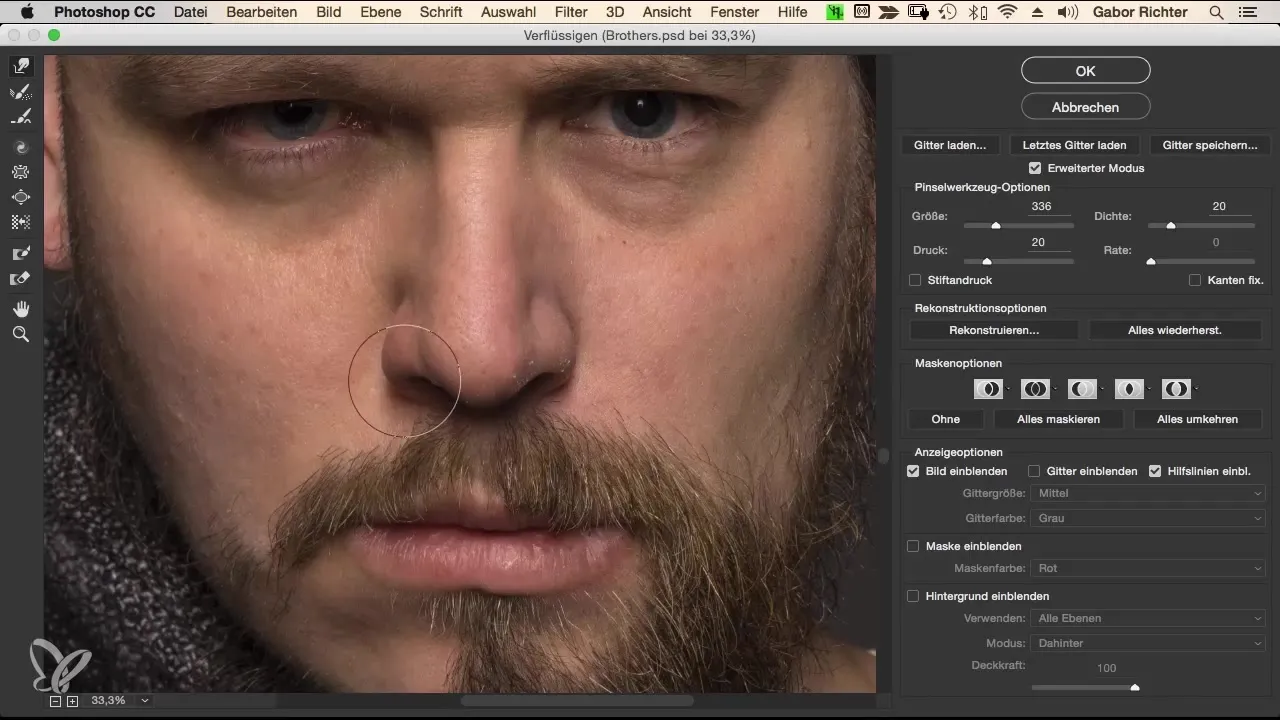Click the Bluetooth menu bar icon
This screenshot has height=720, width=1280.
(977, 12)
